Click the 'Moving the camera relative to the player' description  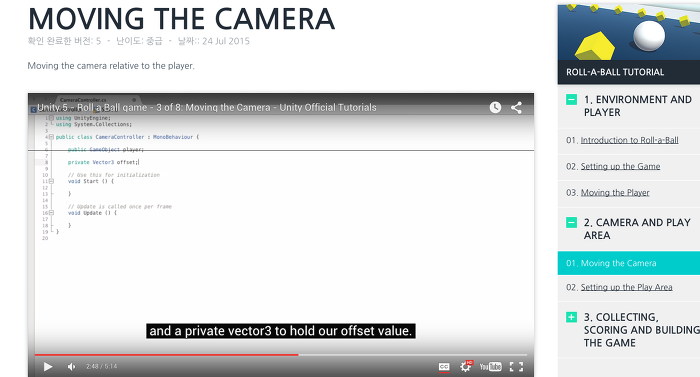pos(111,66)
